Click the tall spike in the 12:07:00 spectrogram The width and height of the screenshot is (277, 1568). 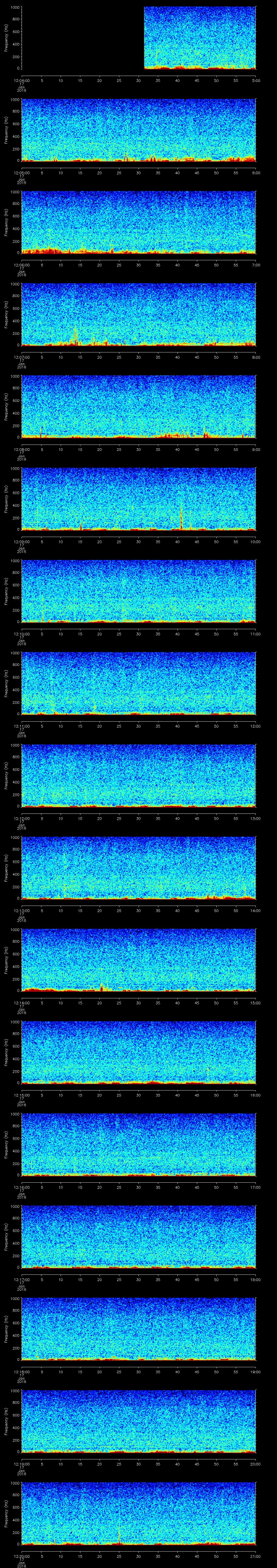tap(76, 335)
